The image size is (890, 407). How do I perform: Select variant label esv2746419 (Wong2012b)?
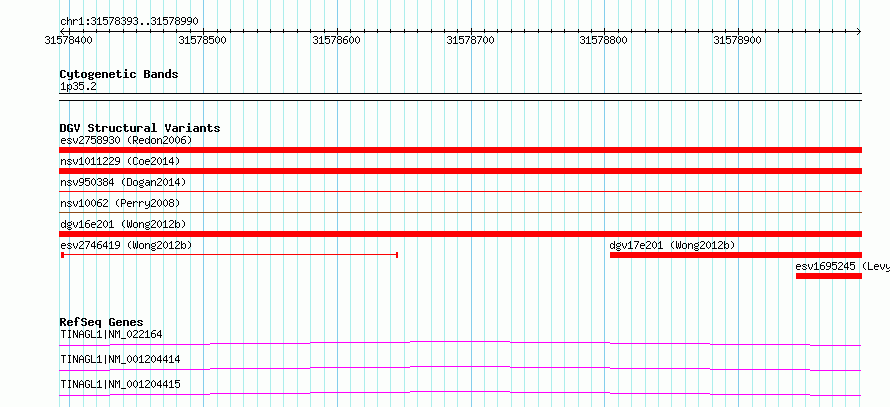126,245
